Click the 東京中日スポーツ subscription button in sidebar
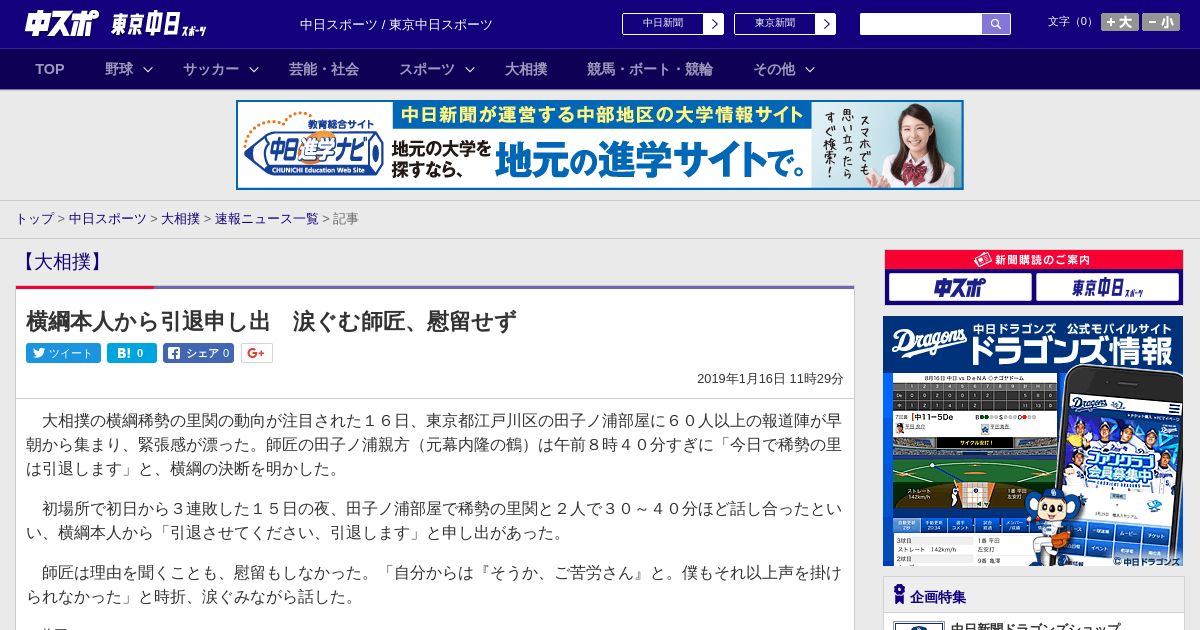The width and height of the screenshot is (1200, 630). click(x=1107, y=287)
